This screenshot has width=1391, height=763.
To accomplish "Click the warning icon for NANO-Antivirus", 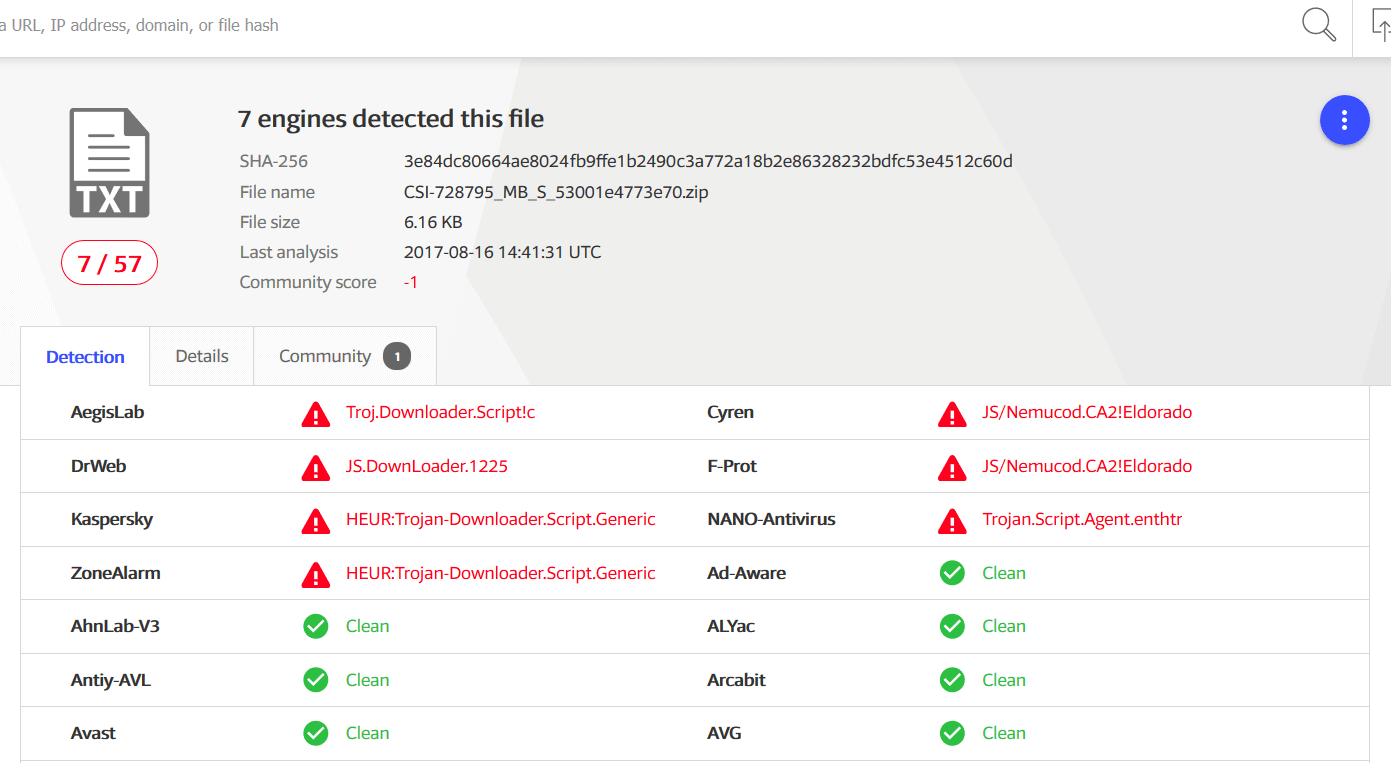I will click(952, 520).
